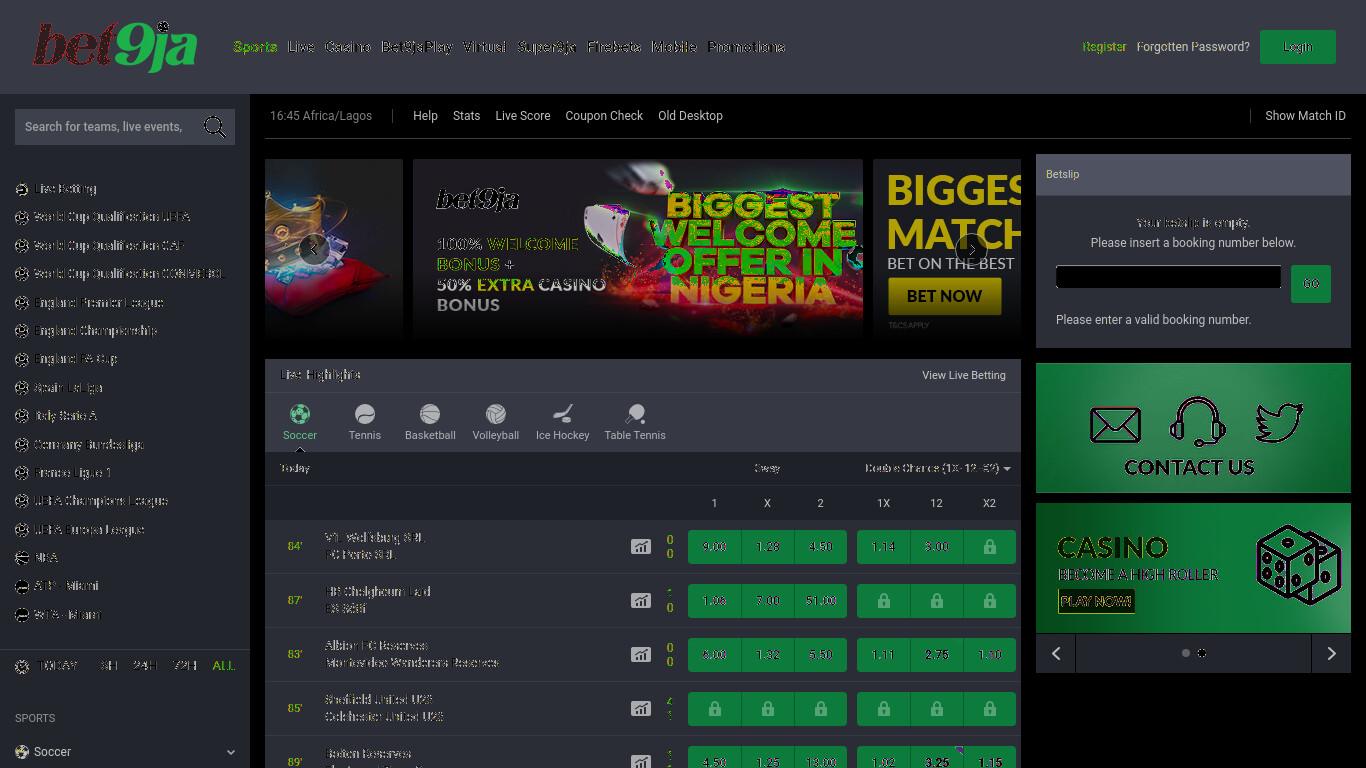Click the bet9ja logo
1366x768 pixels.
point(115,47)
